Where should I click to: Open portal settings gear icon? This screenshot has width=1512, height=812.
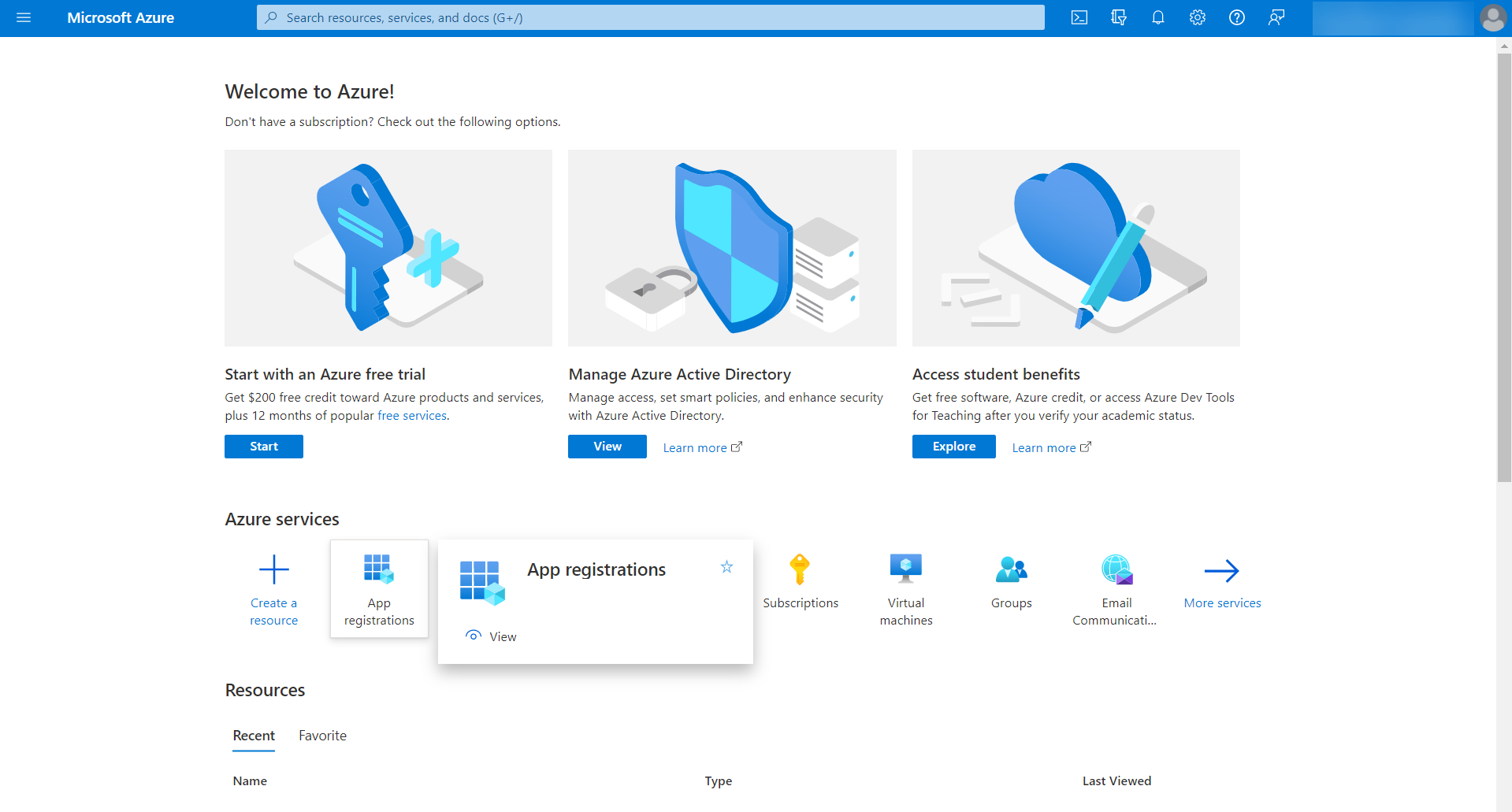[1198, 17]
